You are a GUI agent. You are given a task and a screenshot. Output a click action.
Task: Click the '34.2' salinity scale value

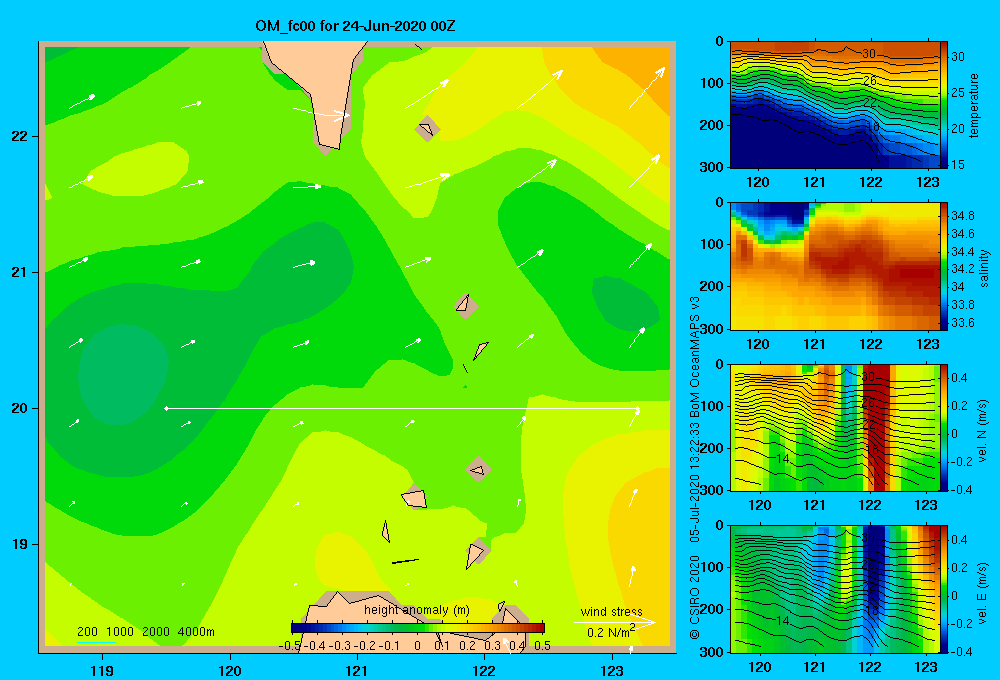tap(962, 269)
